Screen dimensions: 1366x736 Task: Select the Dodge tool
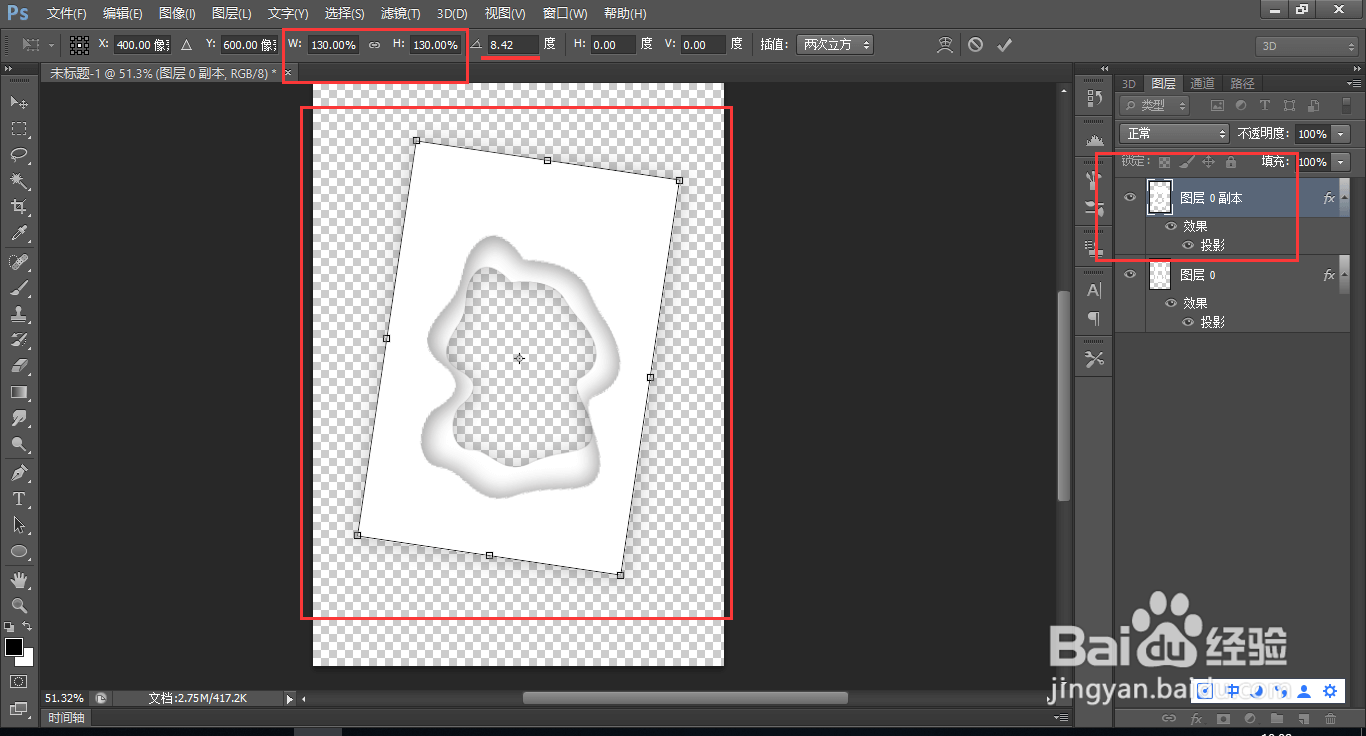pos(19,445)
